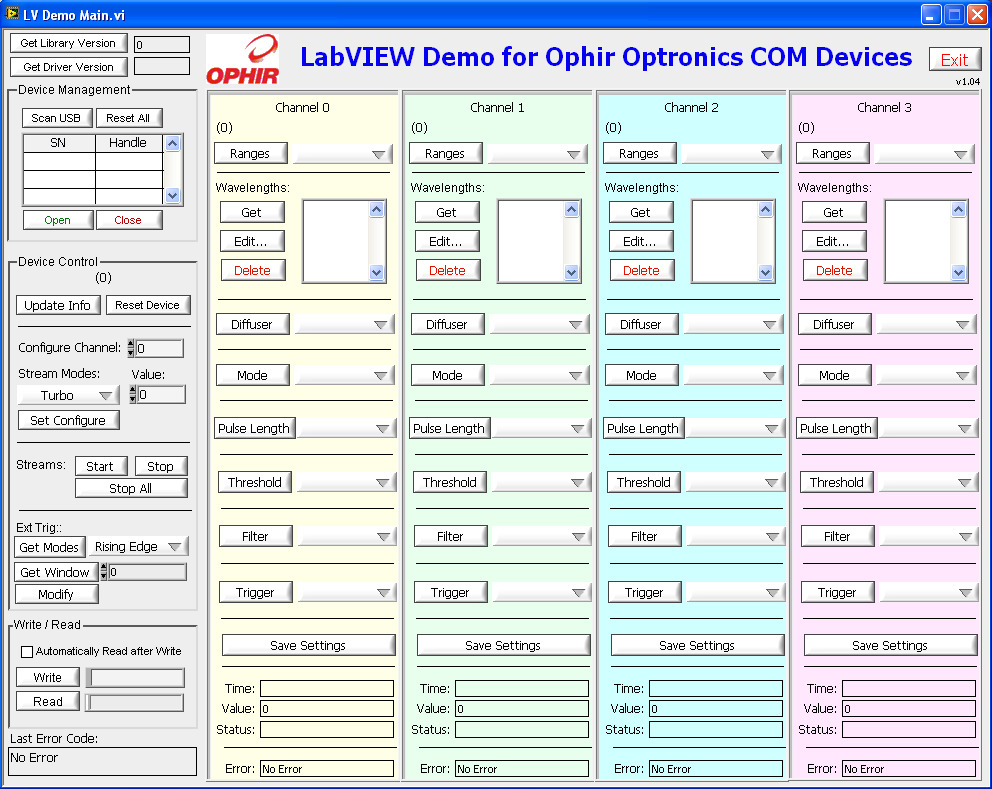
Task: Click Stop All streams button
Action: coord(131,488)
